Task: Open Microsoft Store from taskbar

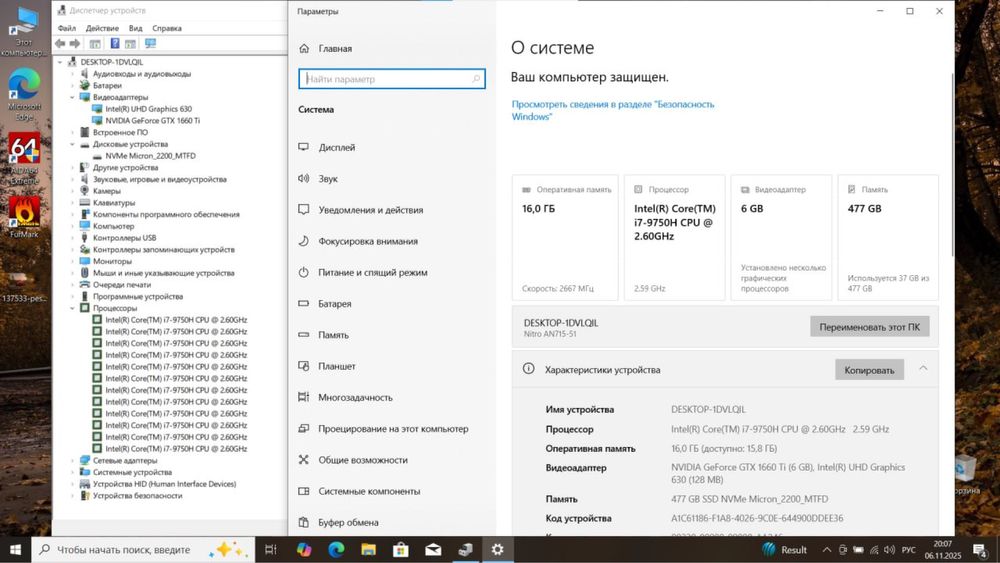Action: [401, 550]
